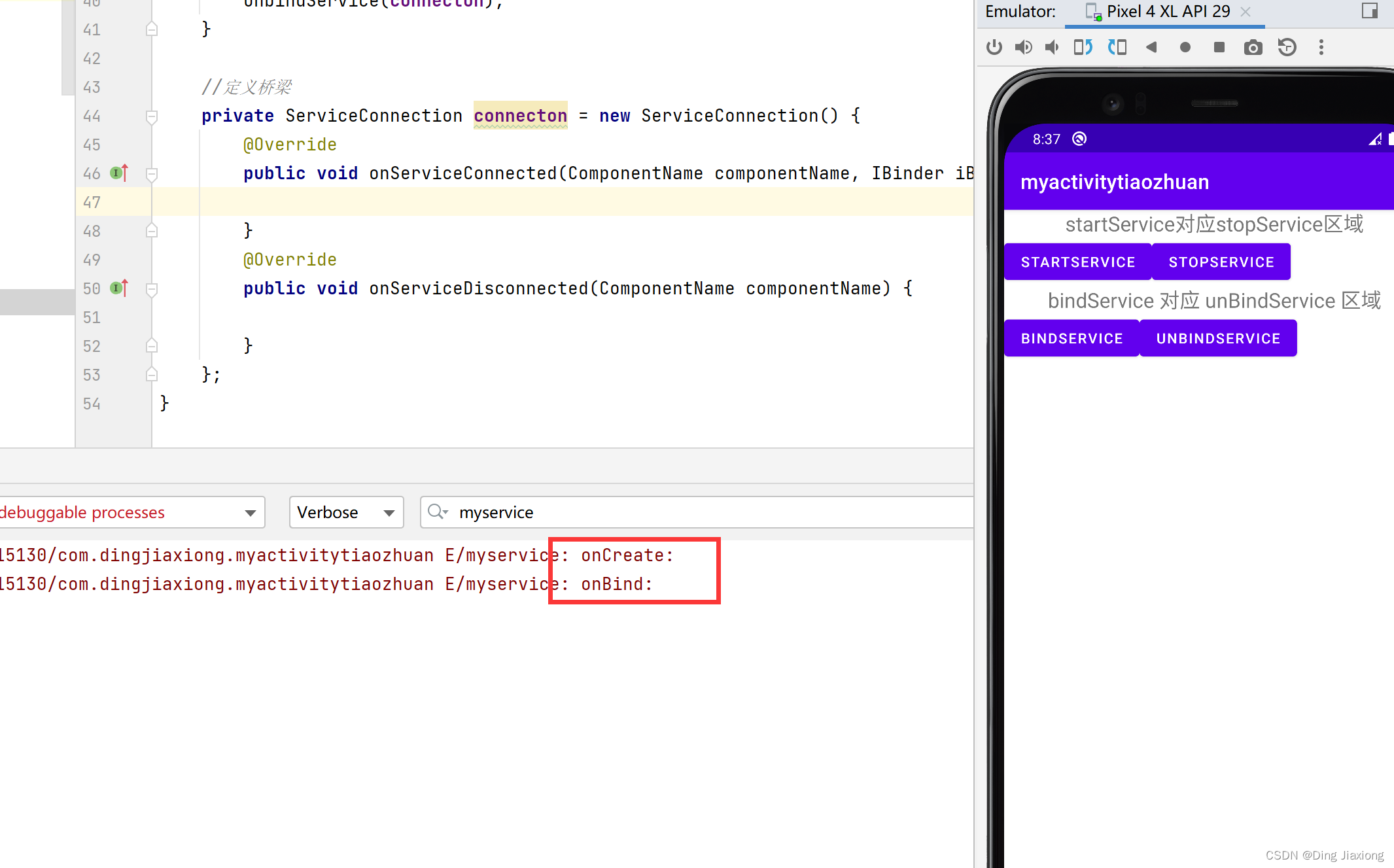Click the emulator volume up icon
Screen dimensions: 1394x868
[x=1023, y=47]
